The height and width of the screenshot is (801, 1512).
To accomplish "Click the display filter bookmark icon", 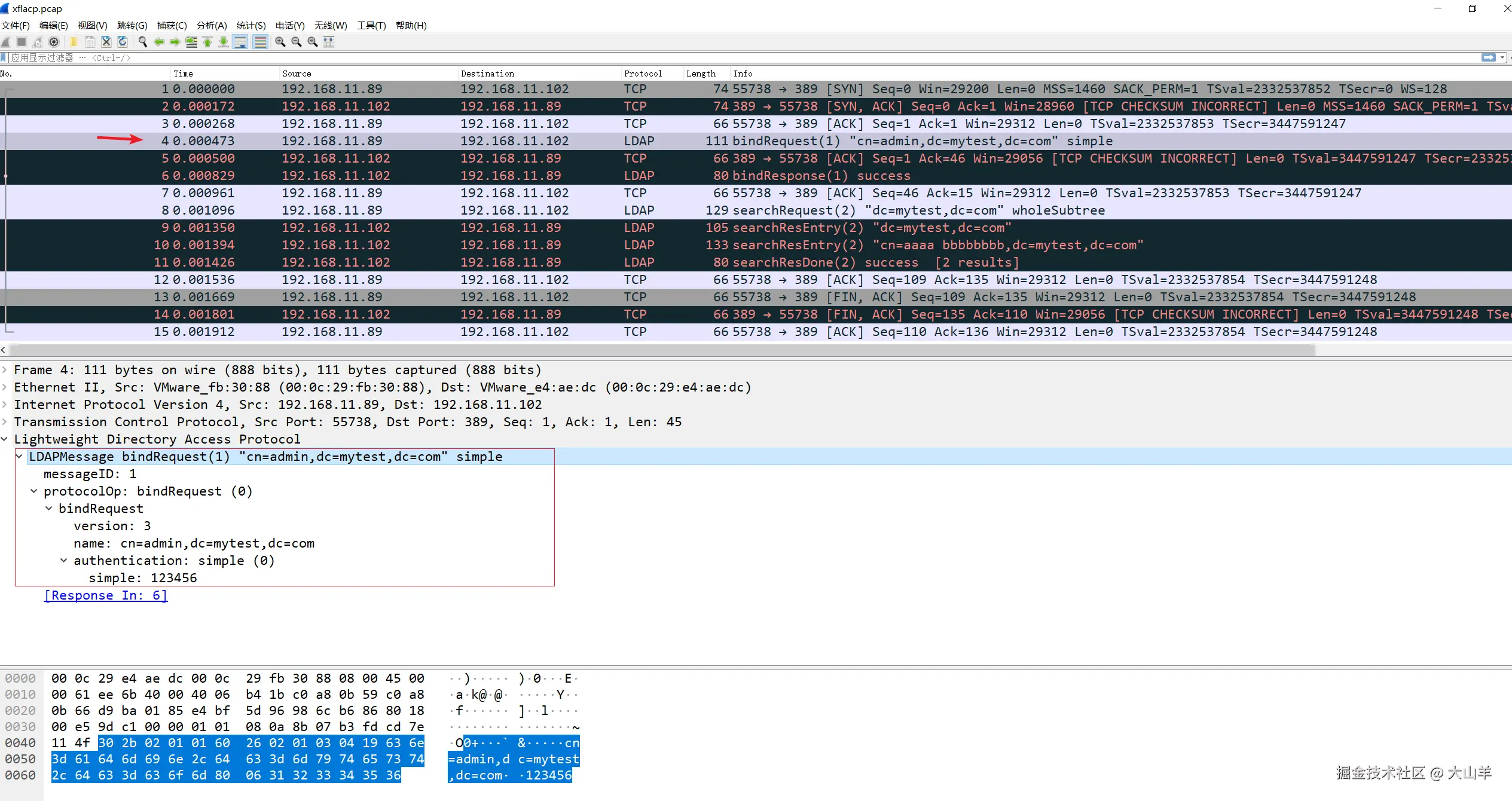I will click(4, 57).
